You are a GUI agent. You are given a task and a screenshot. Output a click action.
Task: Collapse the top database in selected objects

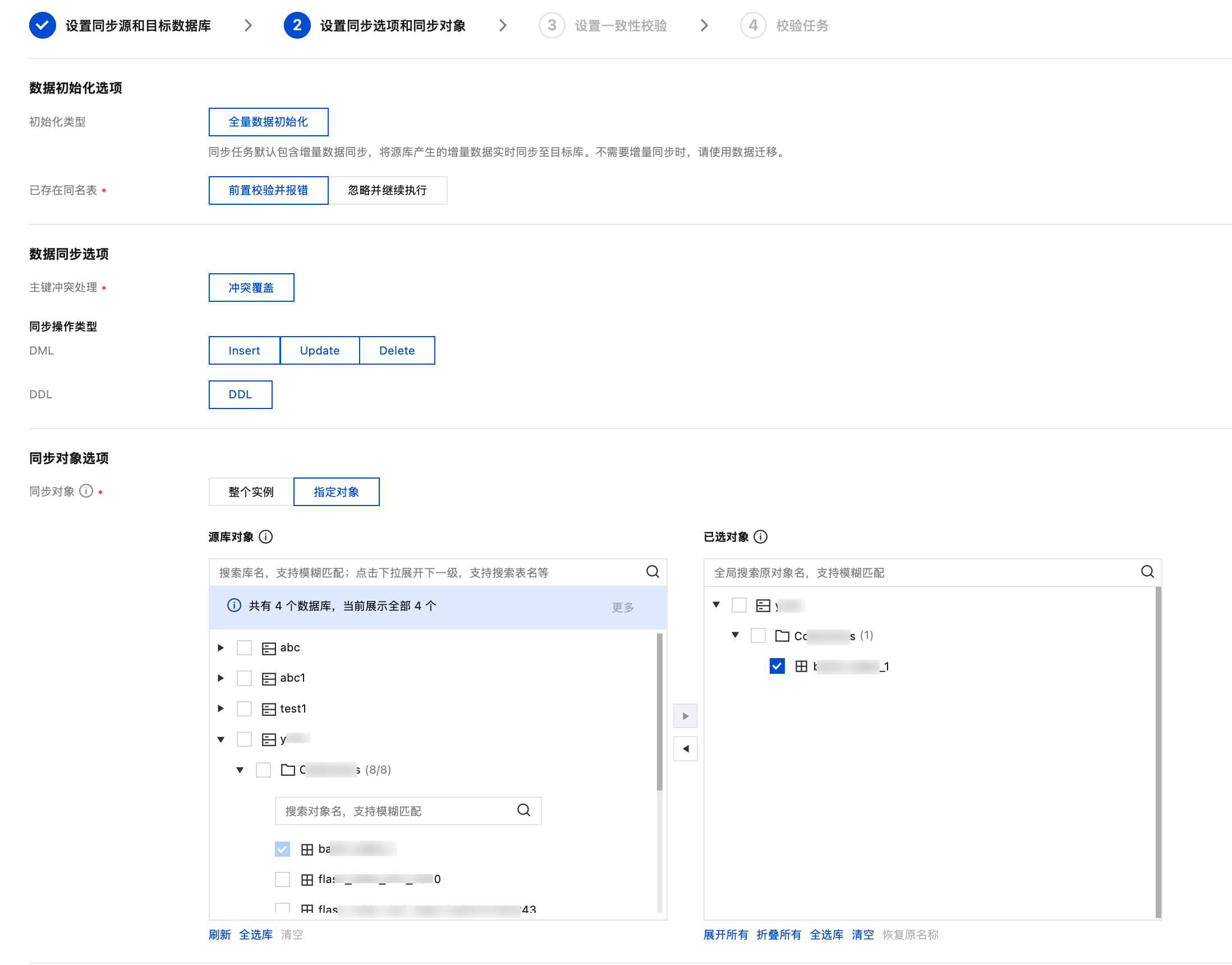point(716,605)
